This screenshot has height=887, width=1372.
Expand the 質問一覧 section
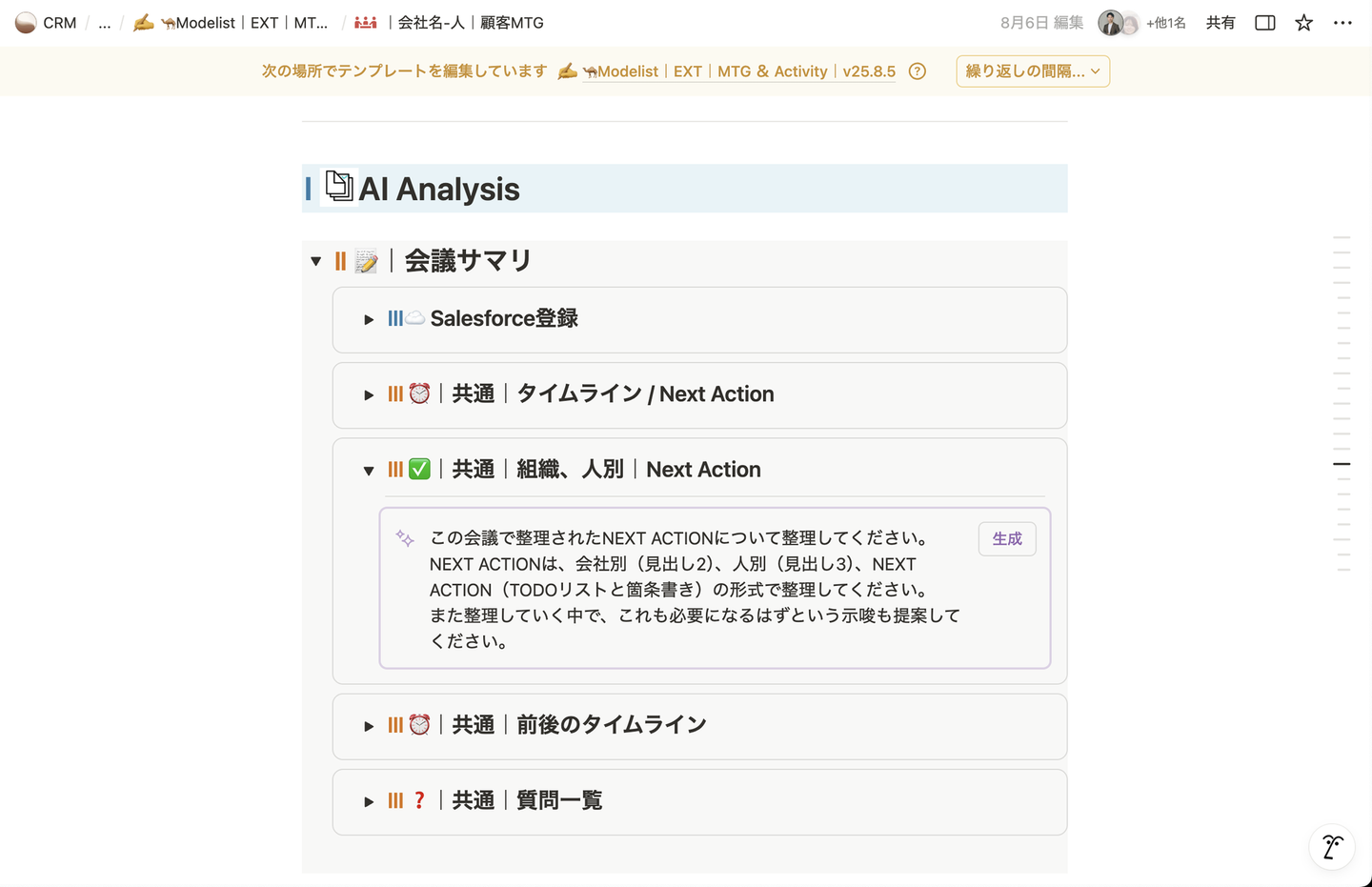(x=369, y=802)
